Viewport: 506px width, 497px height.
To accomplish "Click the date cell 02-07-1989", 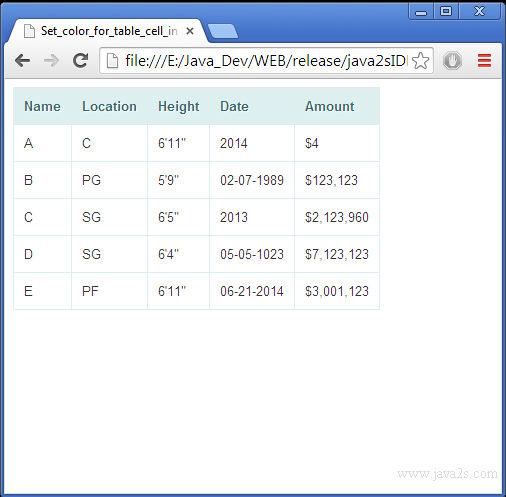I will [252, 180].
